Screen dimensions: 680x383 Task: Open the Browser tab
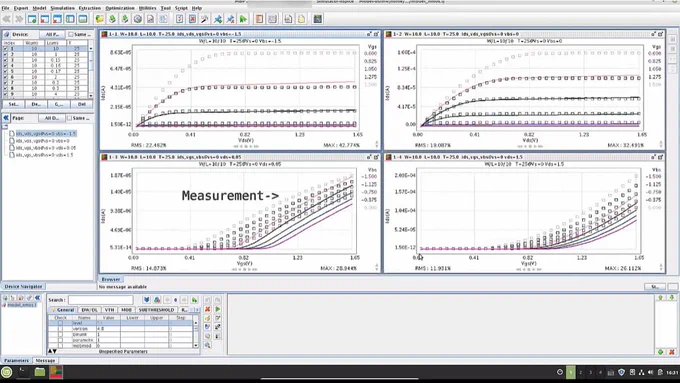111,279
